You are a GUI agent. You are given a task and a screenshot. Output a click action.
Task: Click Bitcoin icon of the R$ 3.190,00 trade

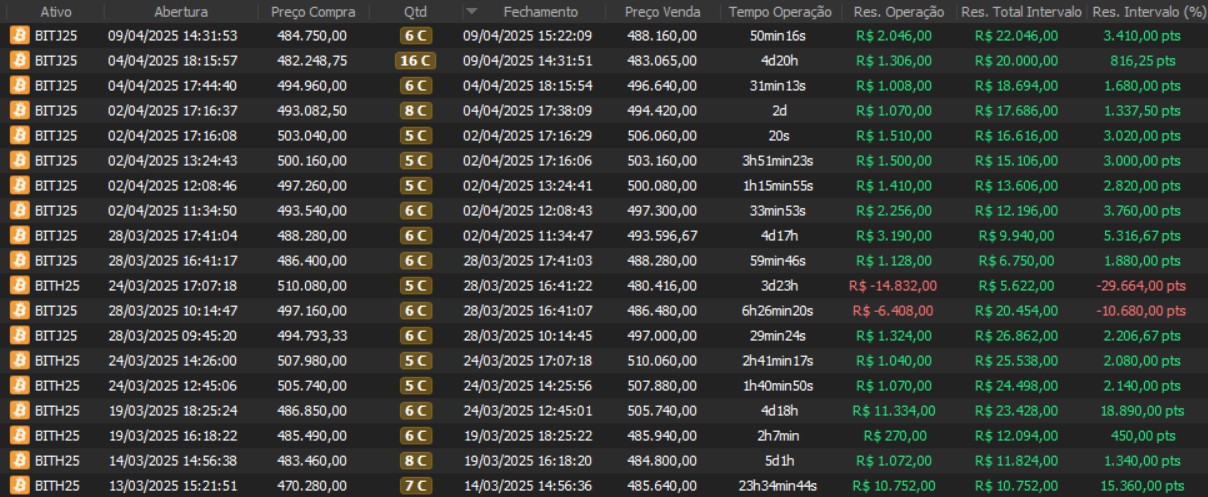coord(18,235)
